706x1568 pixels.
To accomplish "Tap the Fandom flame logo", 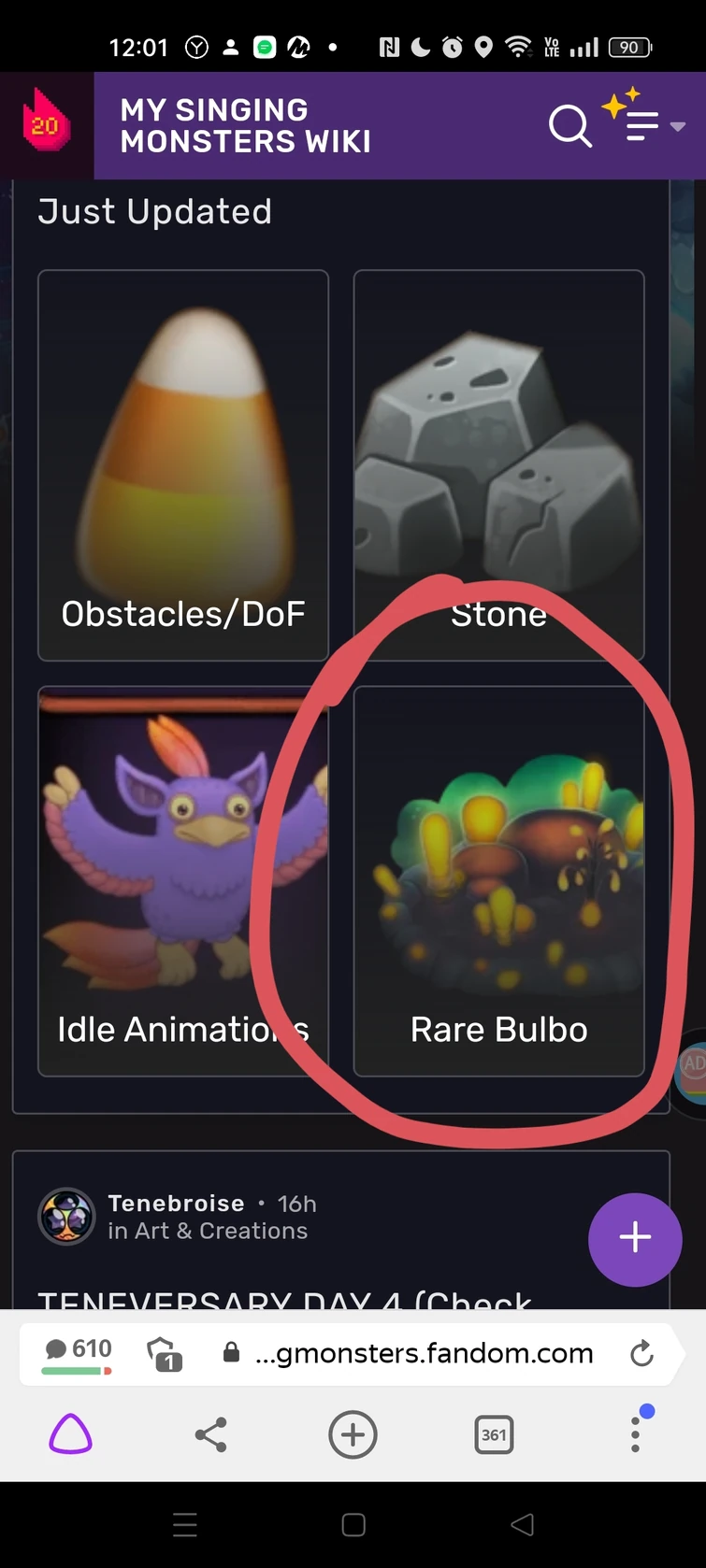I will tap(46, 125).
